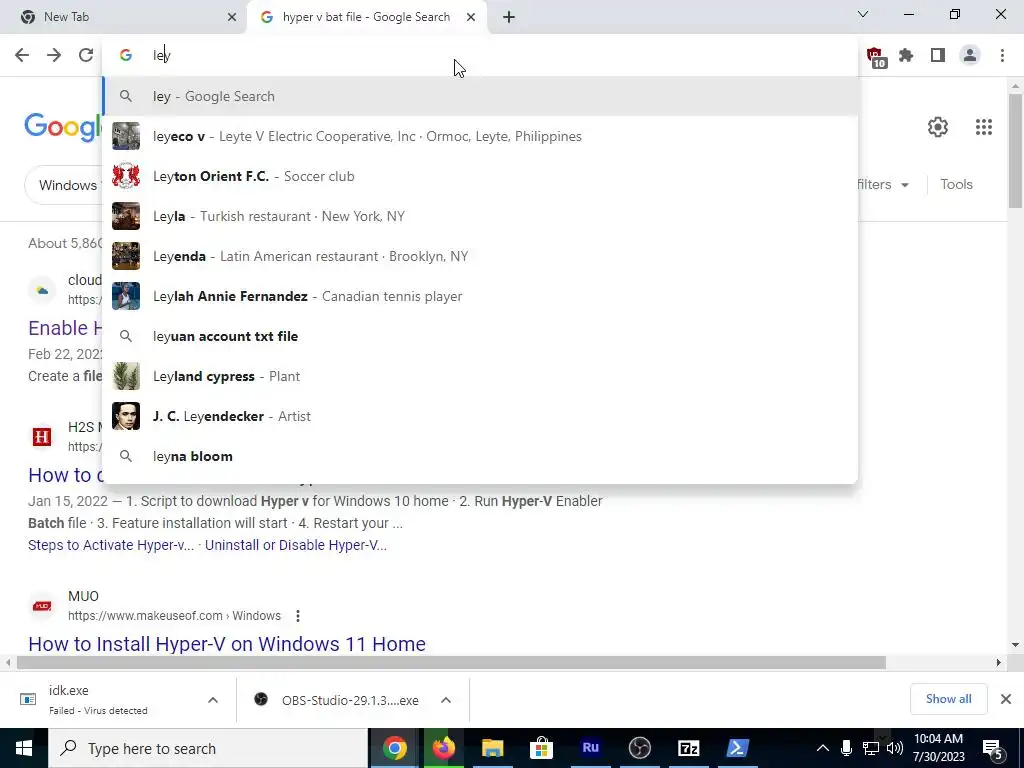Image resolution: width=1024 pixels, height=768 pixels.
Task: Open a new tab with the plus button
Action: pos(509,17)
